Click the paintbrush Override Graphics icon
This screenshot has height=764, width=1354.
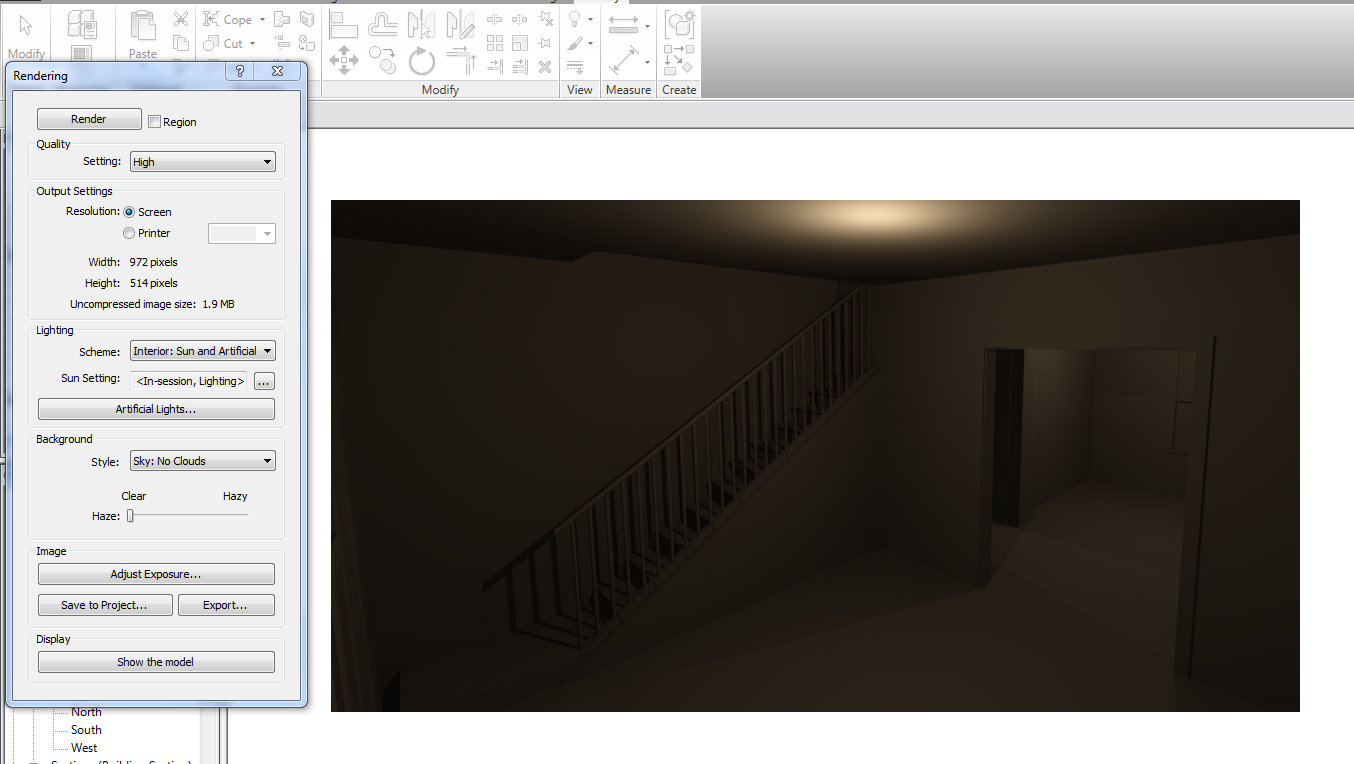pos(575,44)
